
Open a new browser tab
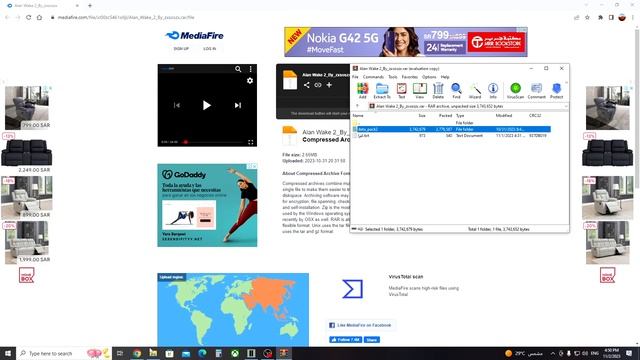tap(90, 6)
